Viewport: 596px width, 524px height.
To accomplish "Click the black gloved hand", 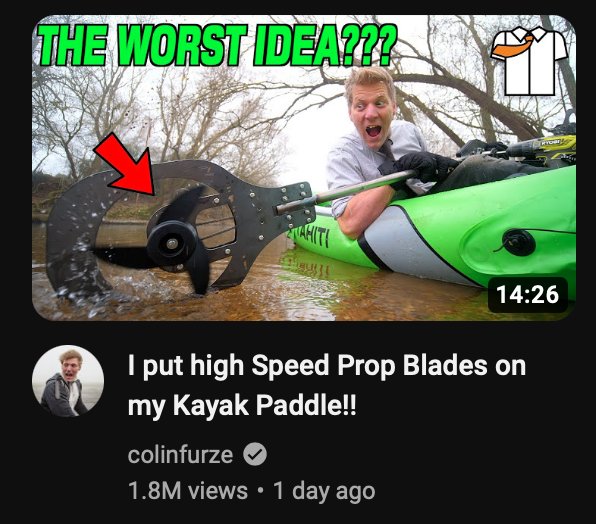I will (424, 166).
